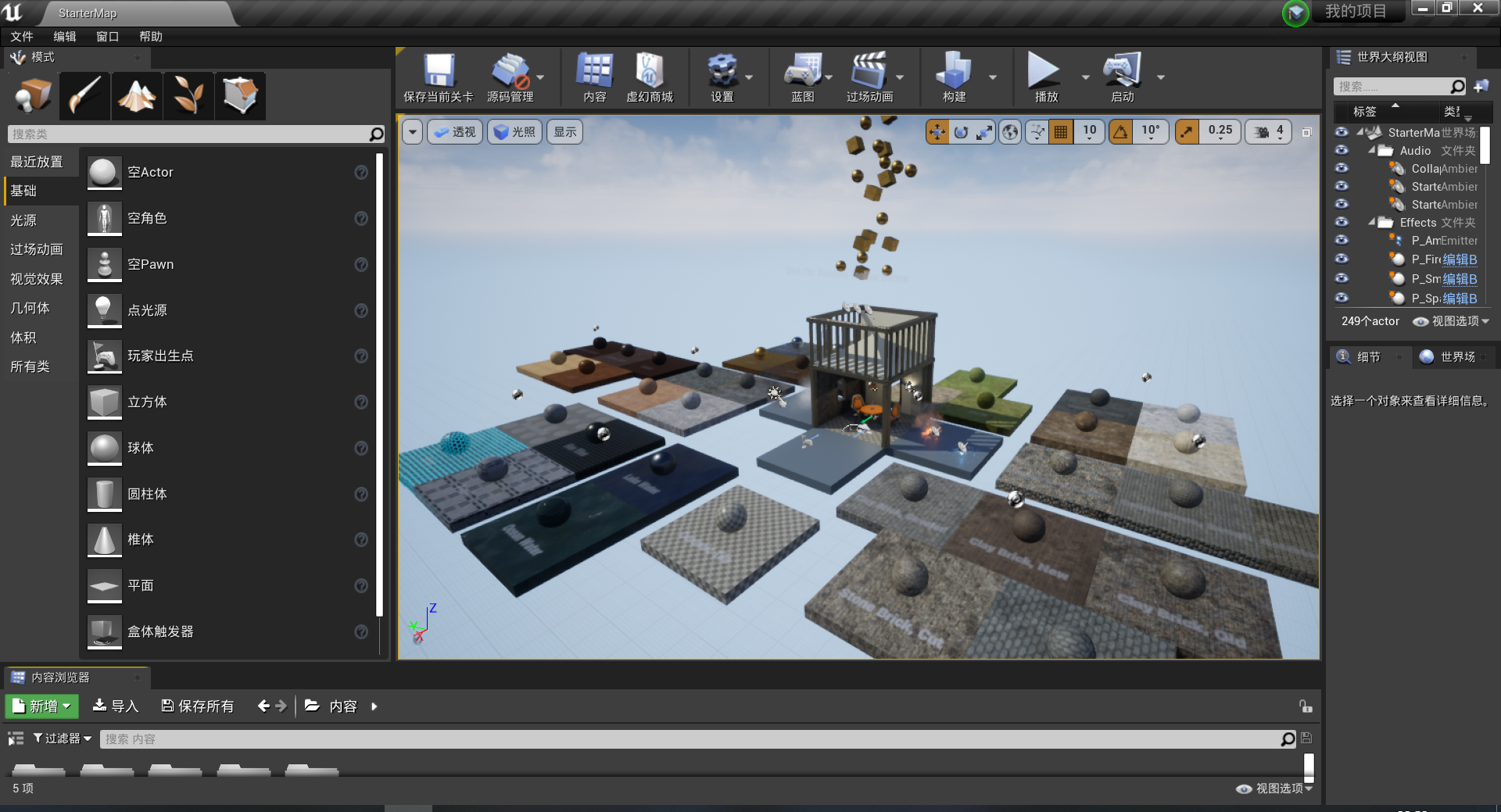The image size is (1501, 812).
Task: Switch to Foliage mode
Action: tap(188, 95)
